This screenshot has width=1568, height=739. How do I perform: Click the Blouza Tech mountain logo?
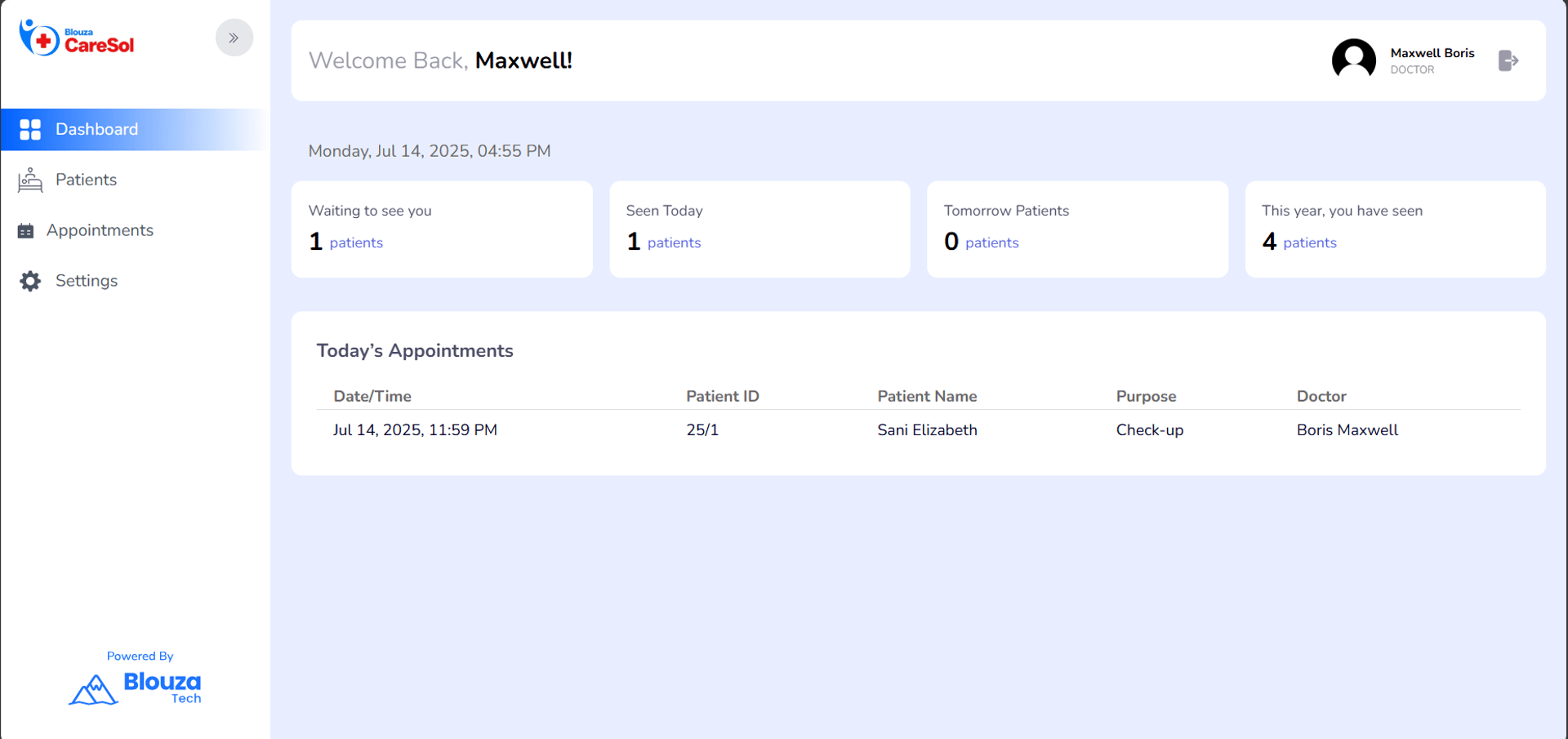click(95, 689)
